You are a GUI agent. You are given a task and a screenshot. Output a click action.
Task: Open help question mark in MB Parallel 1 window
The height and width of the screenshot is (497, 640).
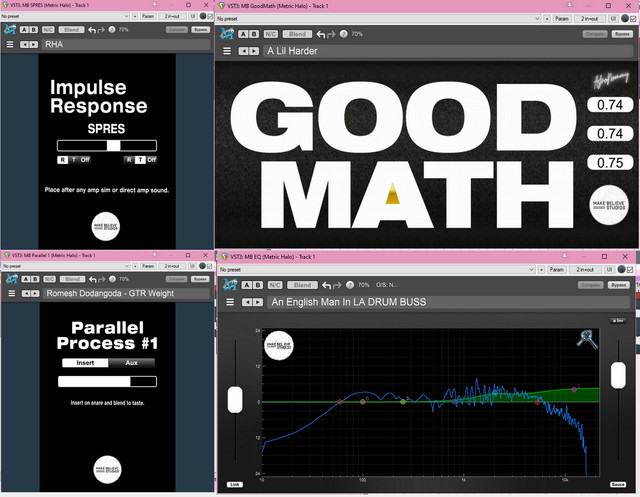click(113, 279)
